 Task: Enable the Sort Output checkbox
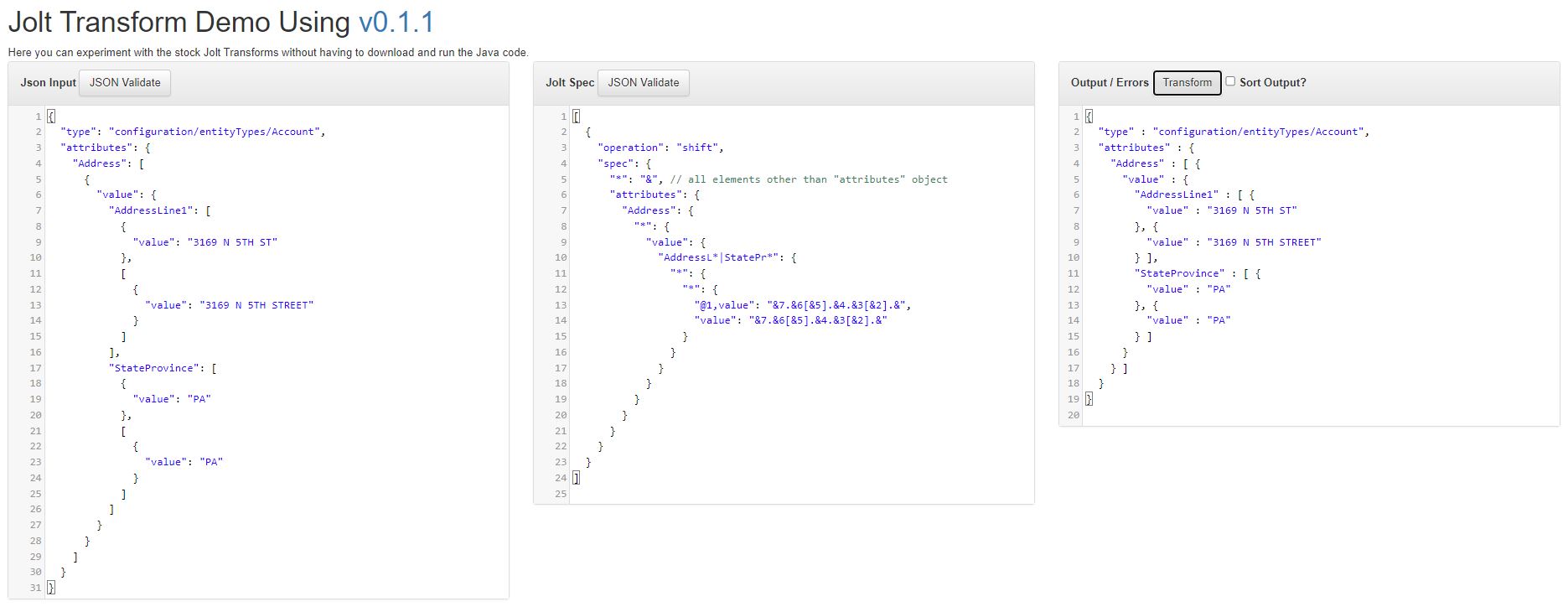[1230, 81]
